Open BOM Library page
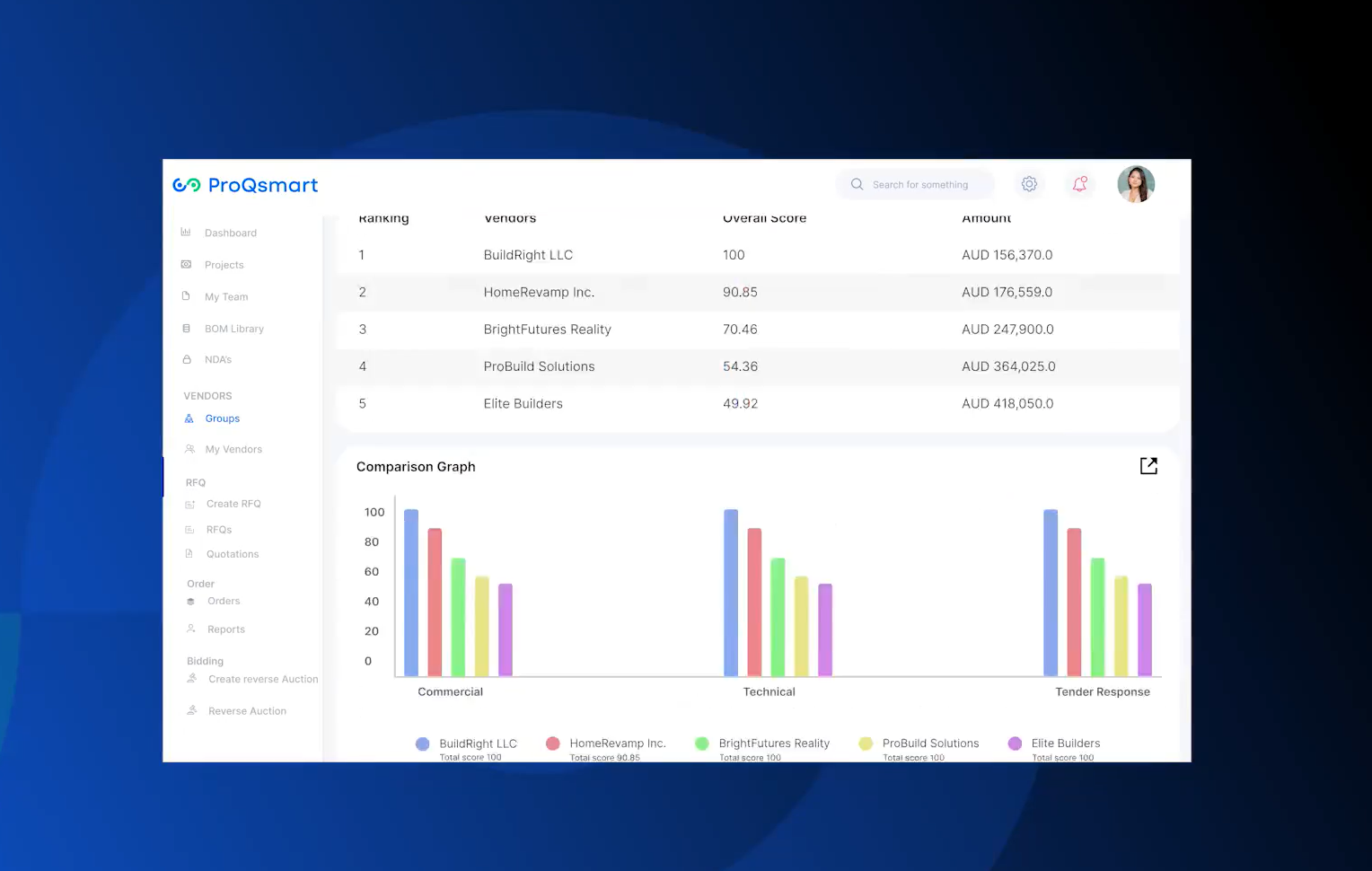The image size is (1372, 871). pos(234,330)
